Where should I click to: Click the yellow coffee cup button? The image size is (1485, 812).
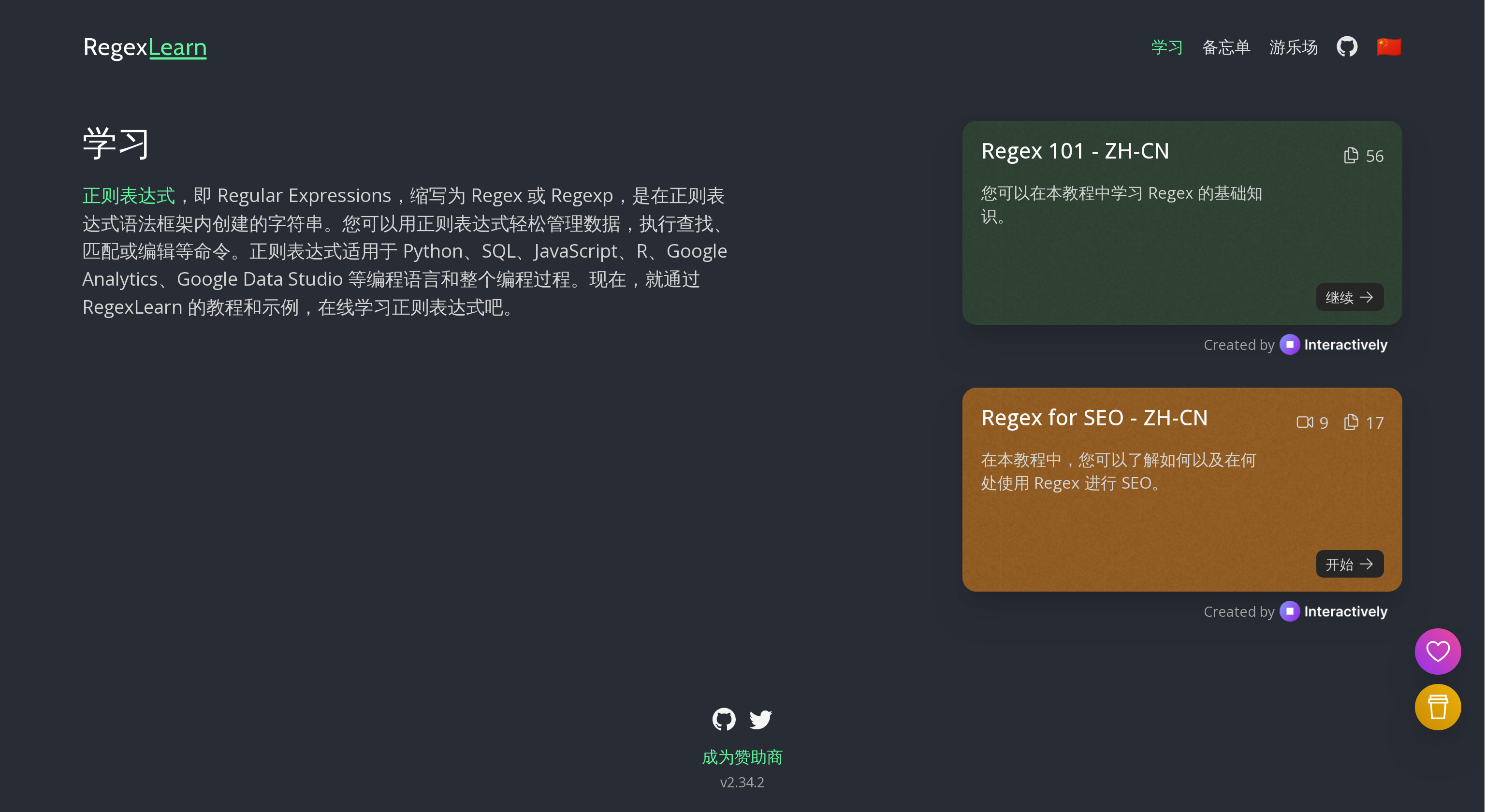pos(1437,707)
